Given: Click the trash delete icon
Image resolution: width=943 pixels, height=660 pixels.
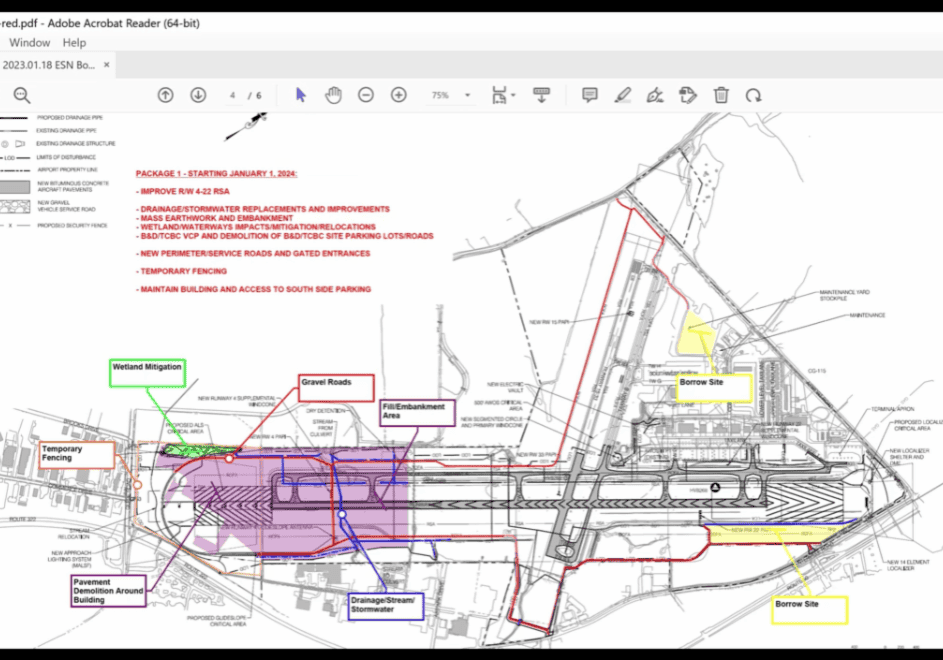Looking at the screenshot, I should tap(721, 95).
